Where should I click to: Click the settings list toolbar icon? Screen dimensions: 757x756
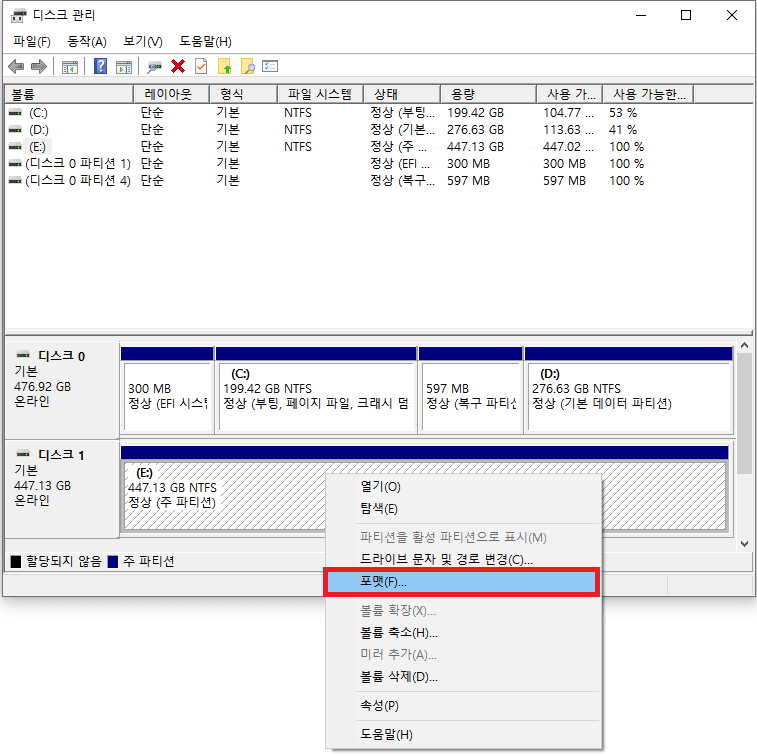click(270, 66)
